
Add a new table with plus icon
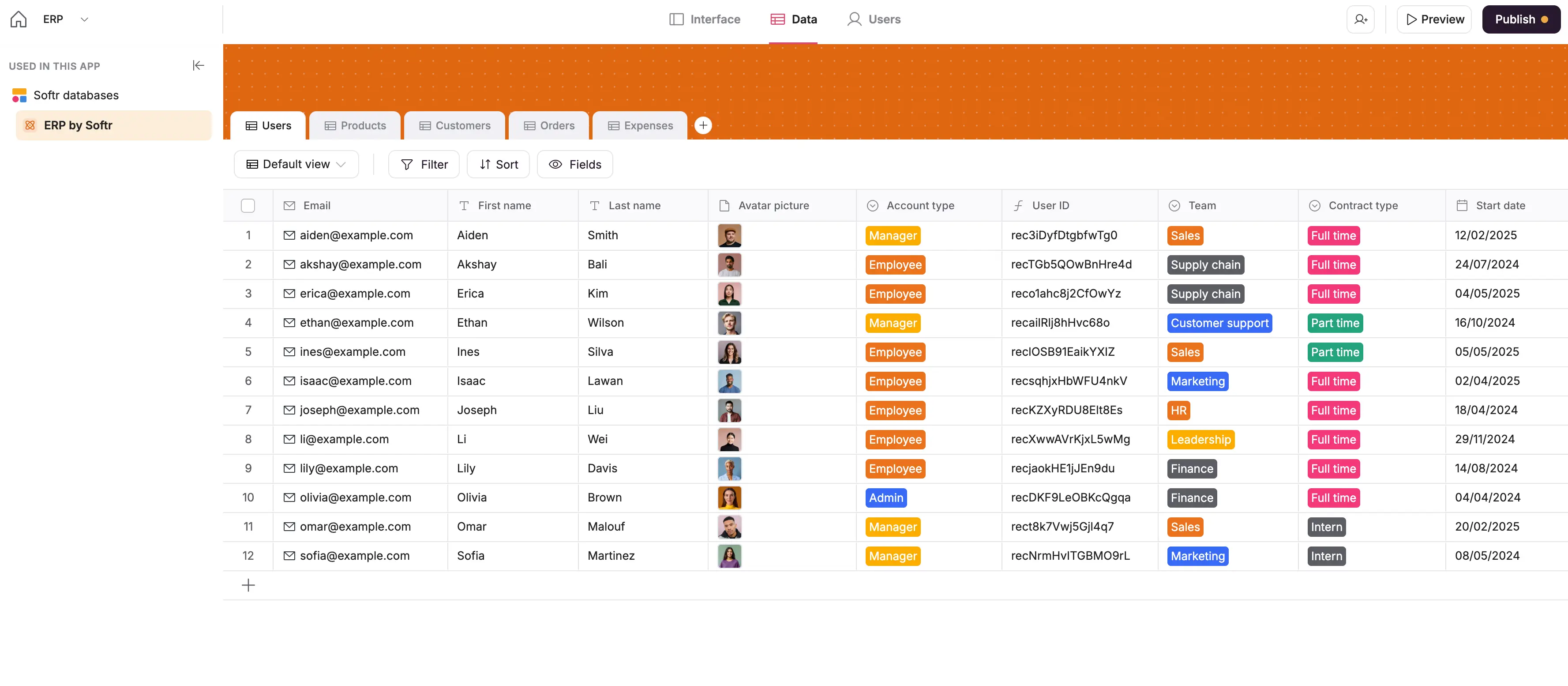point(703,125)
